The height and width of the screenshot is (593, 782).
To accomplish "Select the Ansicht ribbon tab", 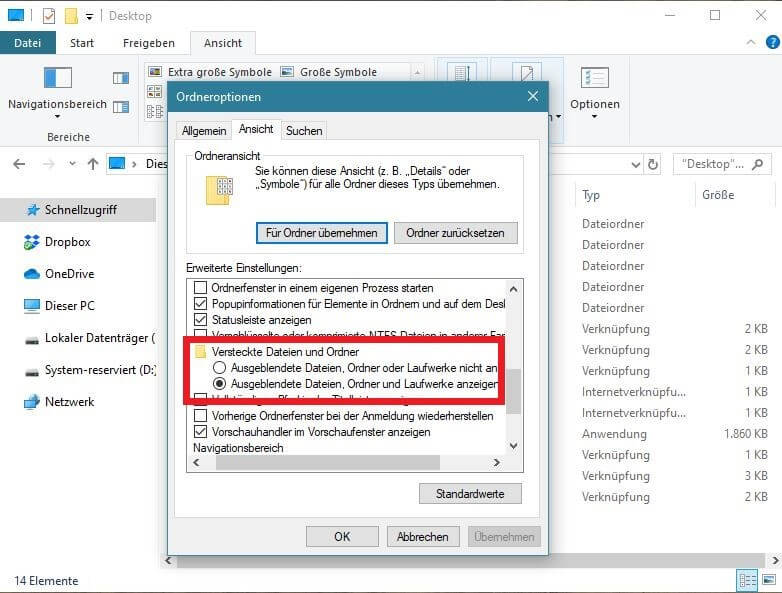I will (223, 43).
